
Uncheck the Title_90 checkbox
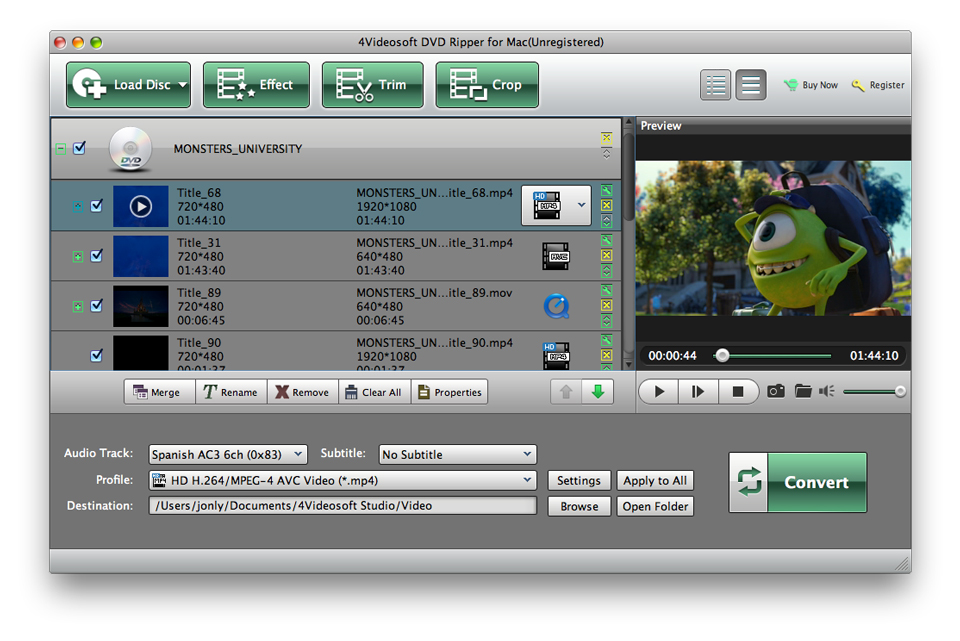97,356
